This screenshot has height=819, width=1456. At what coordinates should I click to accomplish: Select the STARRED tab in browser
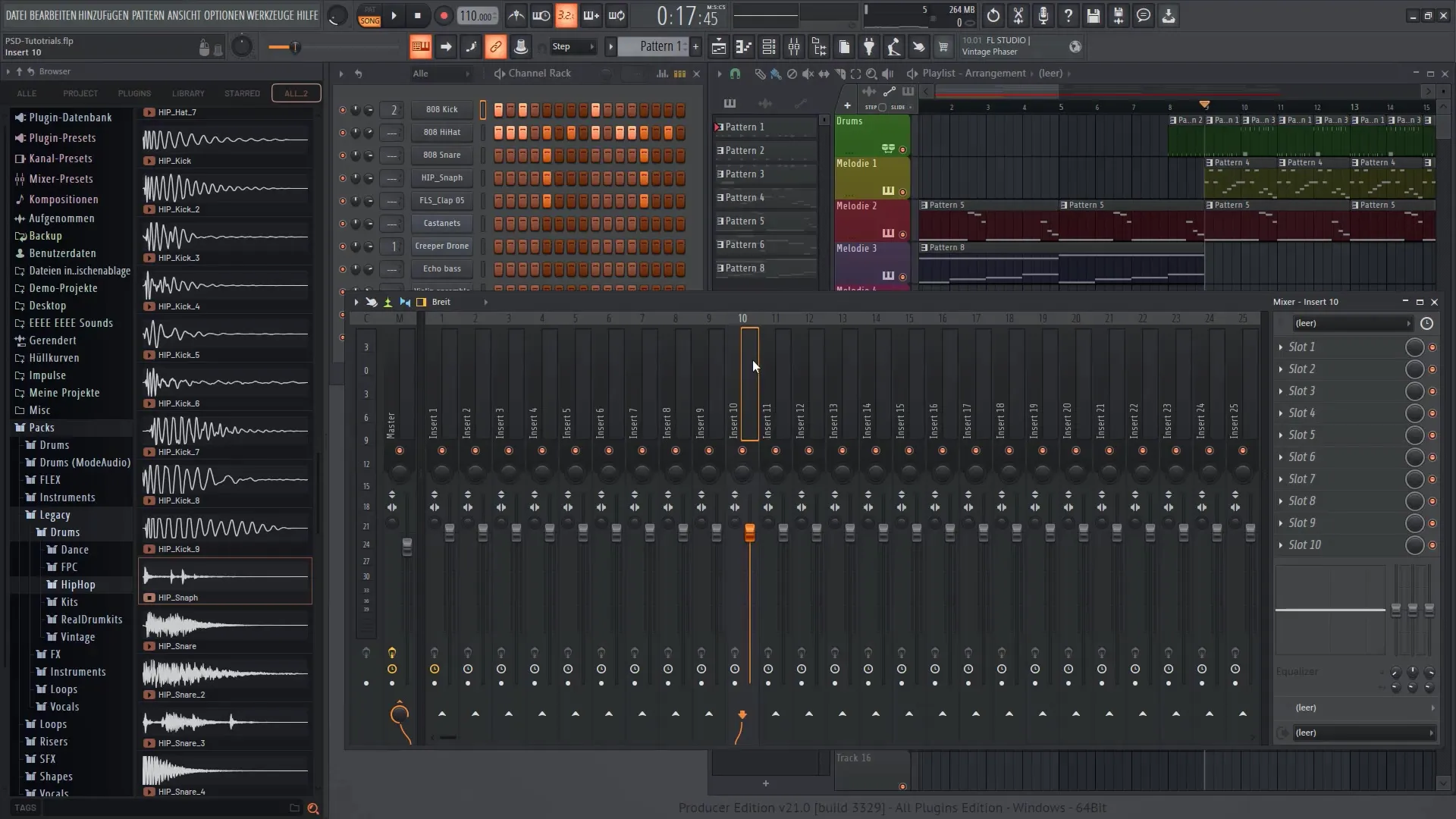(x=242, y=93)
